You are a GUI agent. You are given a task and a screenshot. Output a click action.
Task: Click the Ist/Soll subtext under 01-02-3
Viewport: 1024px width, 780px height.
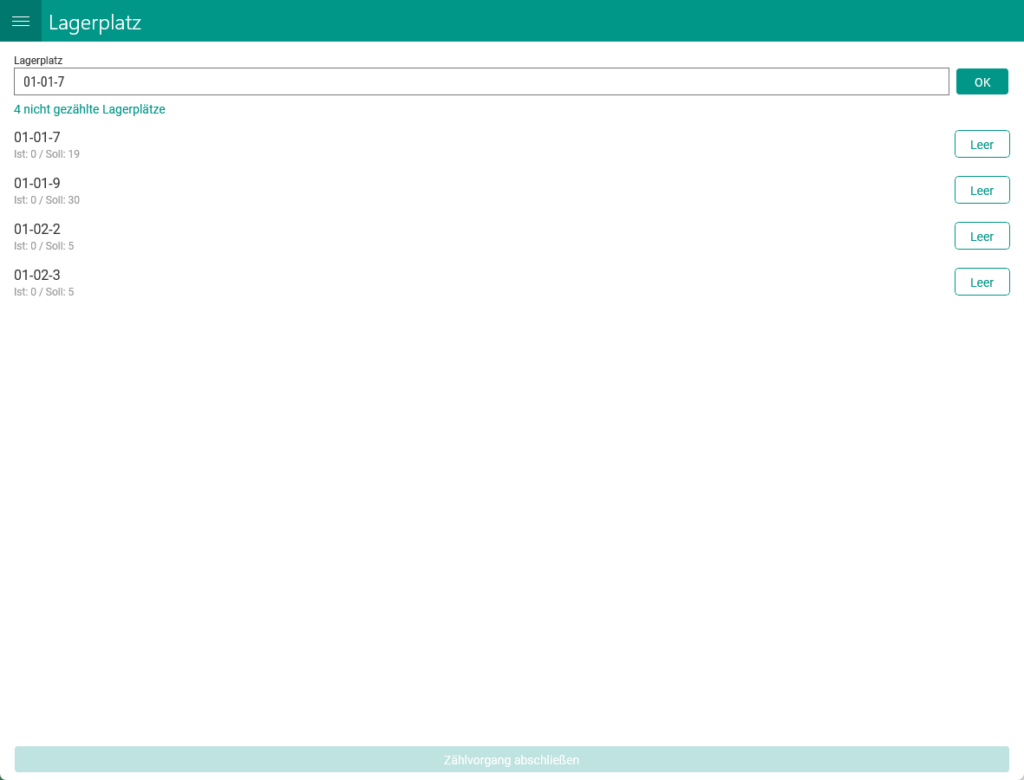pyautogui.click(x=44, y=292)
